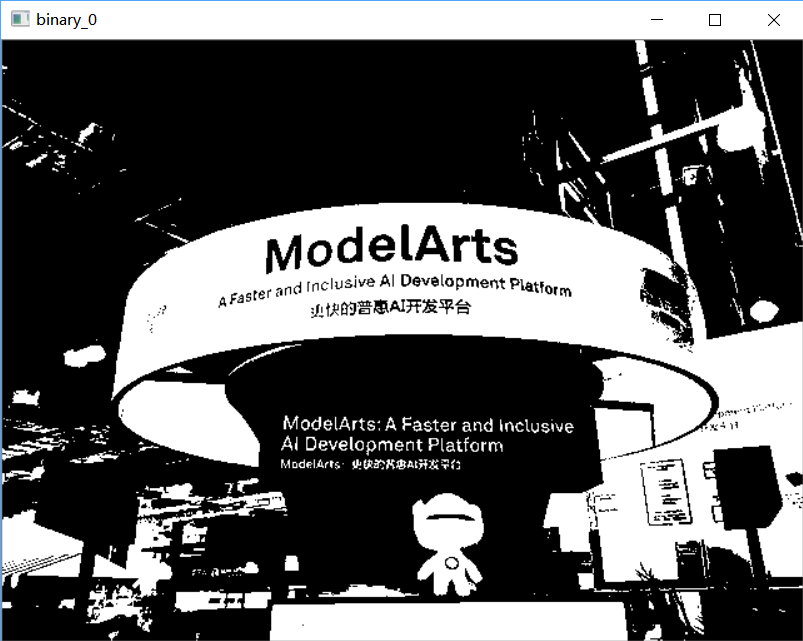Click the Chinese text line on the ring
The image size is (803, 641).
tap(390, 308)
